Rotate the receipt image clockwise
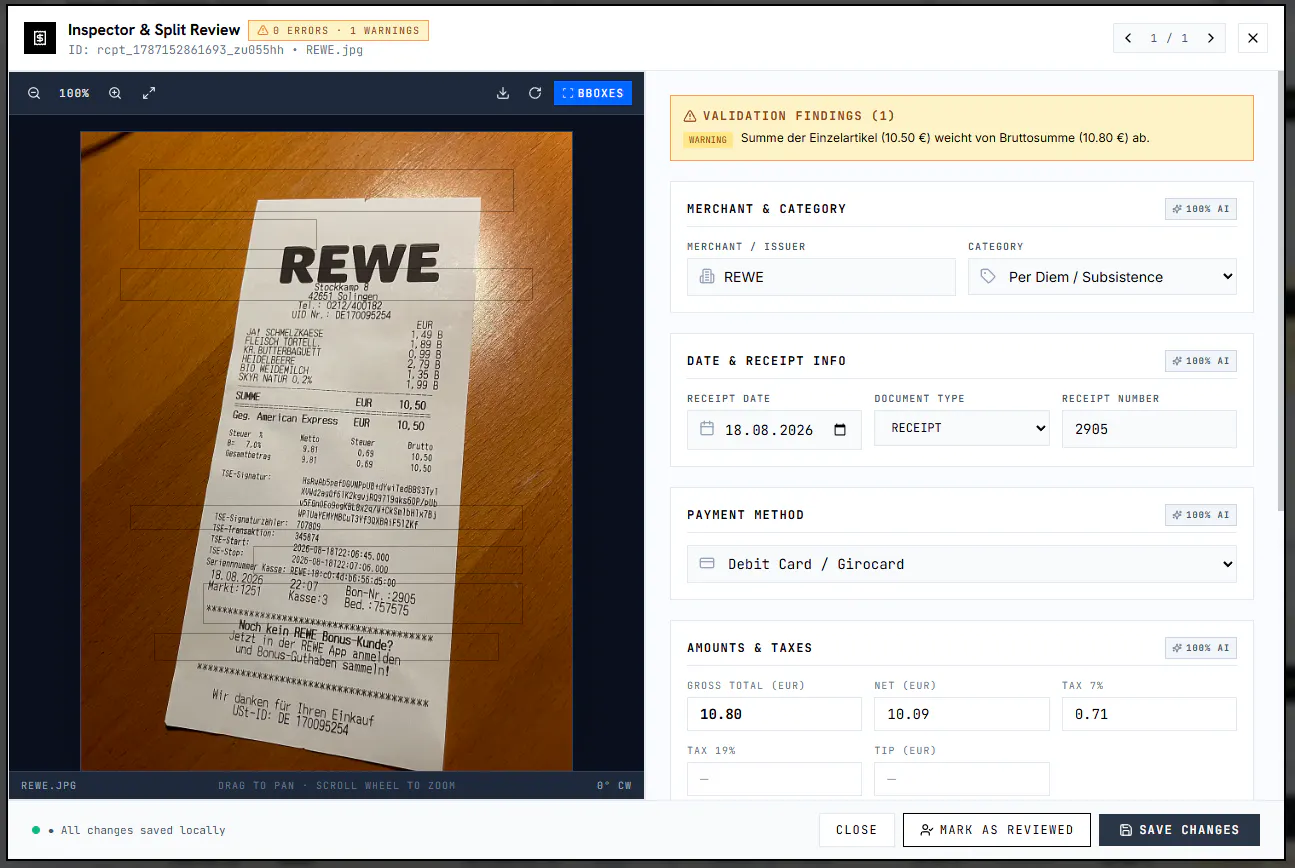Image resolution: width=1295 pixels, height=868 pixels. pyautogui.click(x=535, y=93)
